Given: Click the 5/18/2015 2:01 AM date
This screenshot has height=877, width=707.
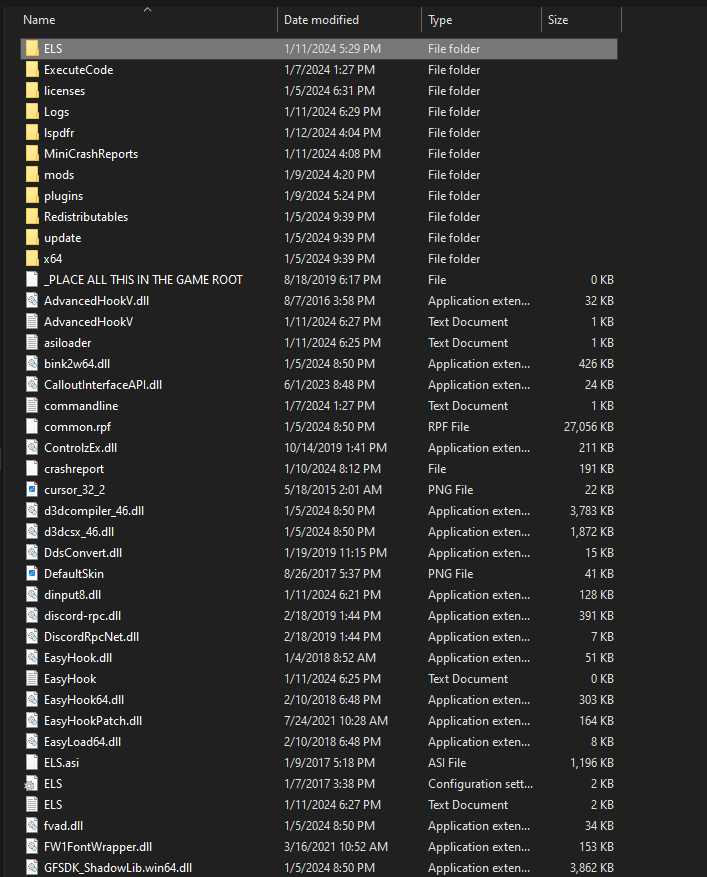Looking at the screenshot, I should click(x=333, y=490).
